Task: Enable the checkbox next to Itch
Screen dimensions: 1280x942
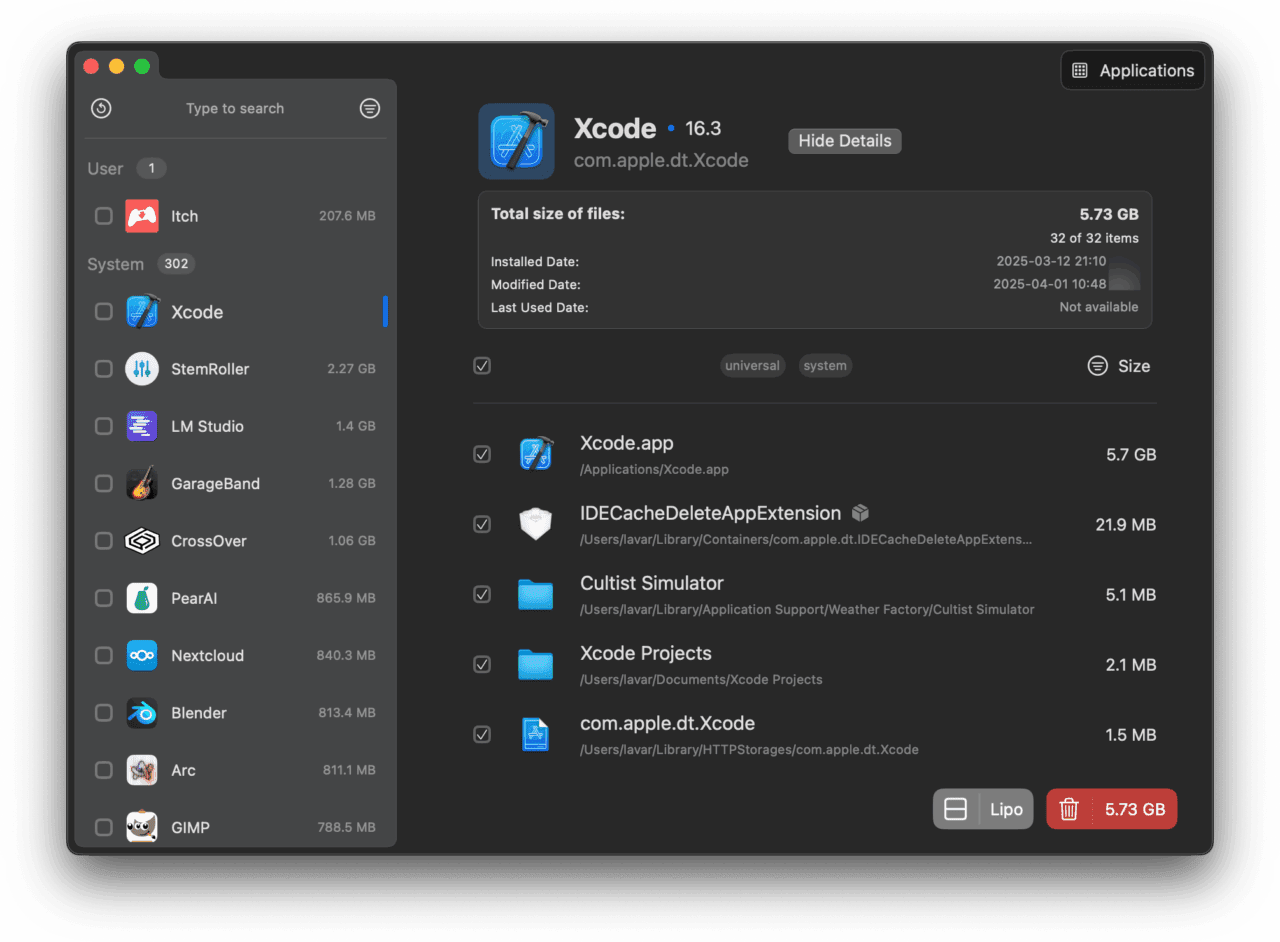Action: pyautogui.click(x=103, y=216)
